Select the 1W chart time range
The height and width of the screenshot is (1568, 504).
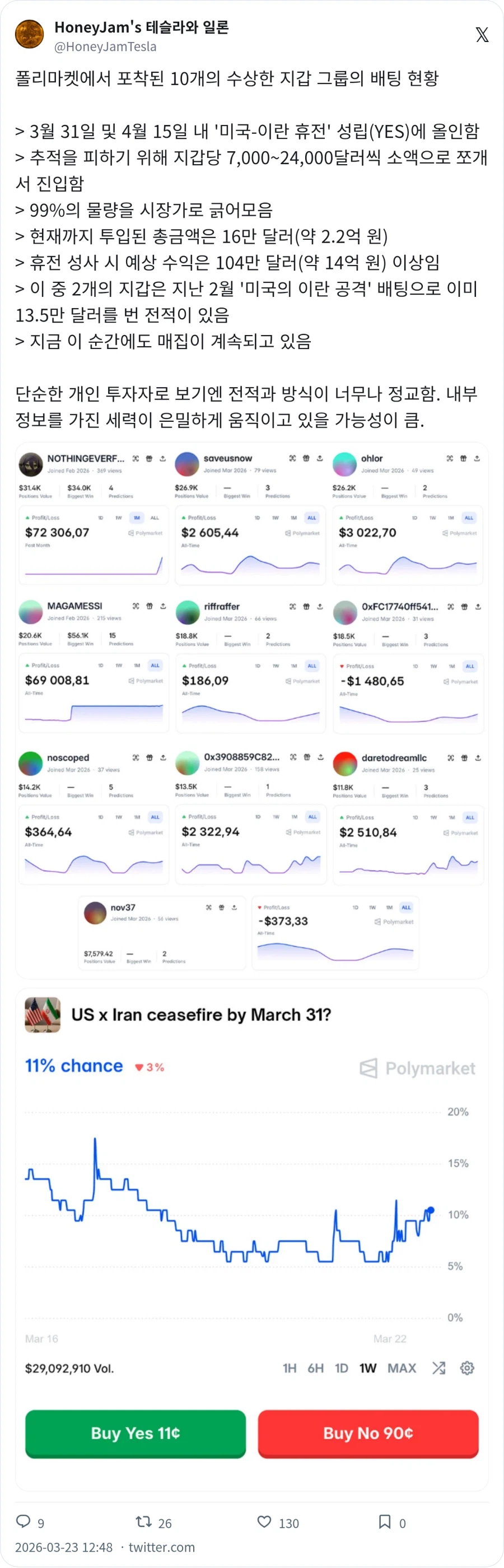[x=368, y=1369]
